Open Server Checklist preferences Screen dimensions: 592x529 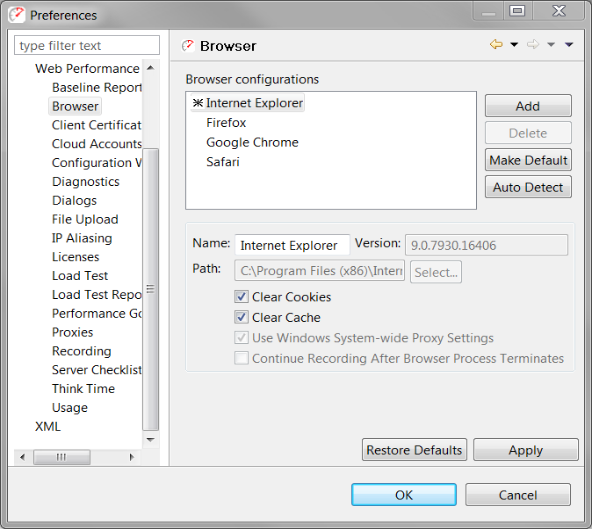click(97, 370)
